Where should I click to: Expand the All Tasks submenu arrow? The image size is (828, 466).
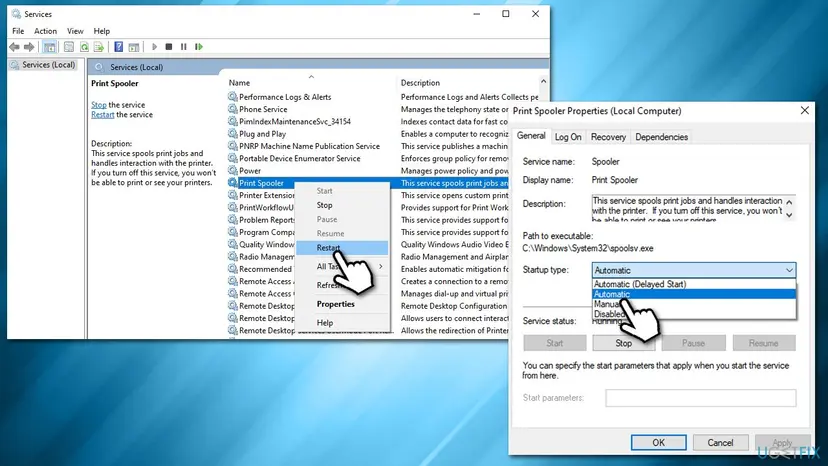coord(380,266)
